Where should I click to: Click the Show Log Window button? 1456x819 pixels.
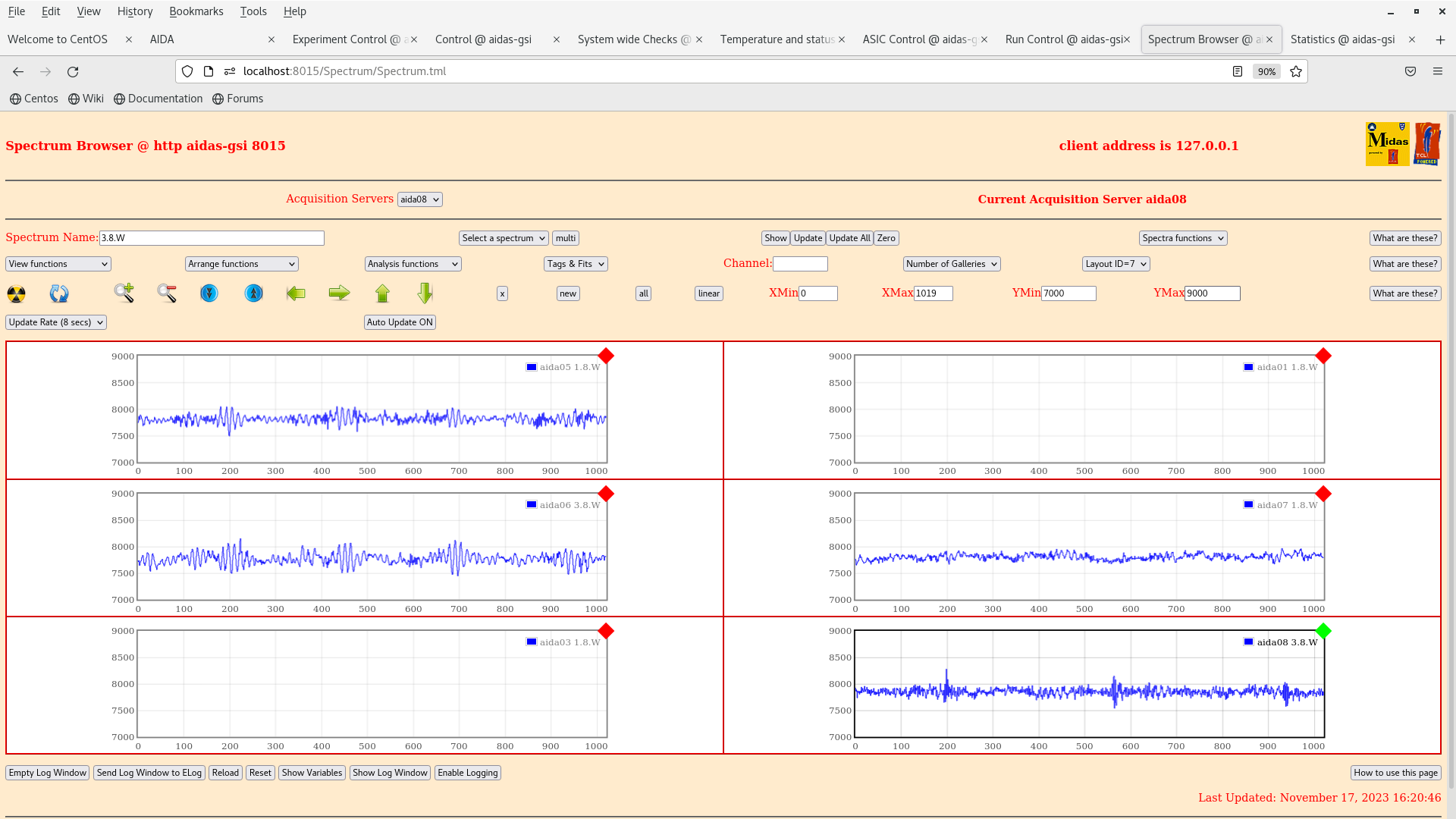[x=390, y=773]
